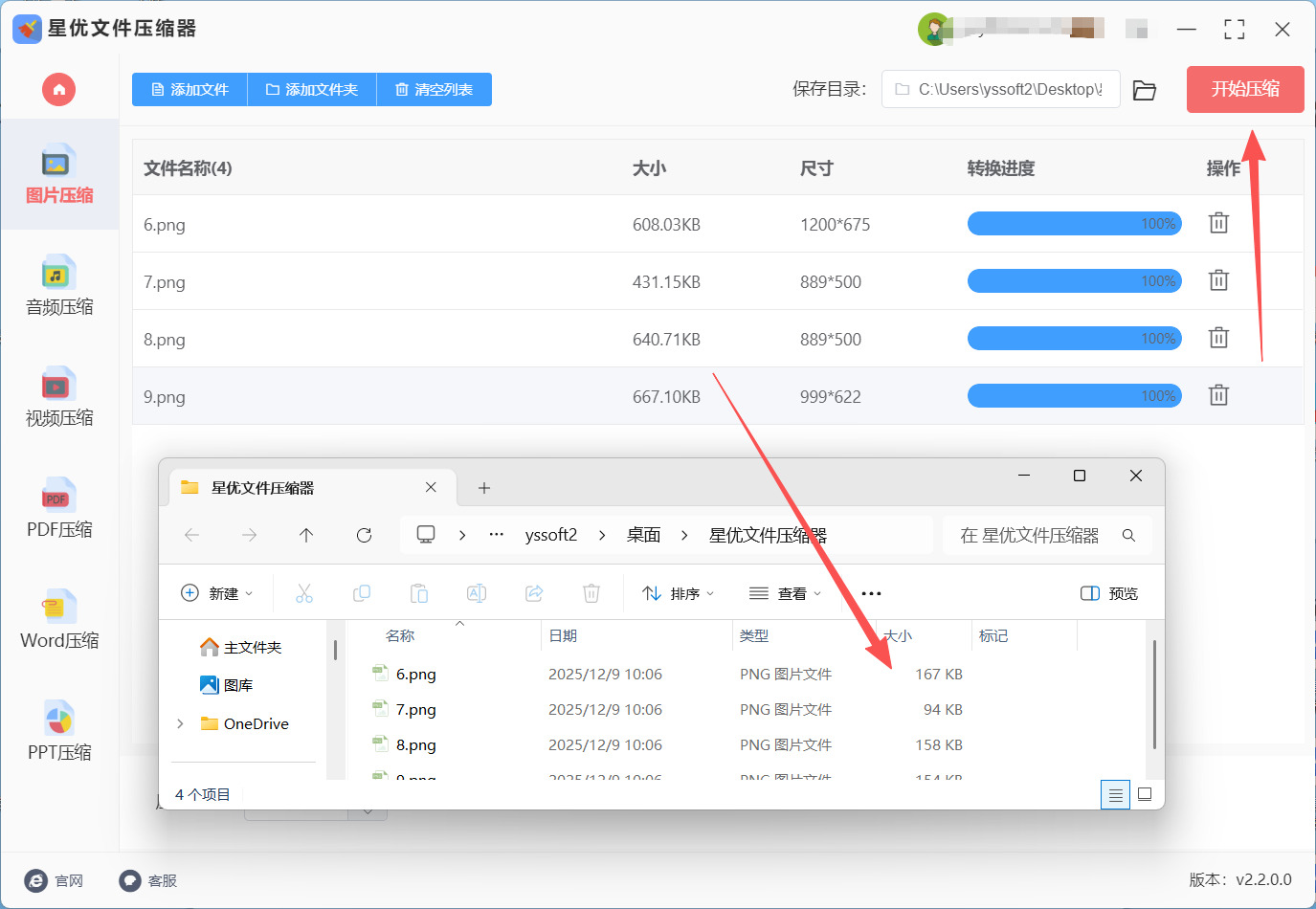Select the image compression tab
The image size is (1316, 909).
[x=59, y=175]
